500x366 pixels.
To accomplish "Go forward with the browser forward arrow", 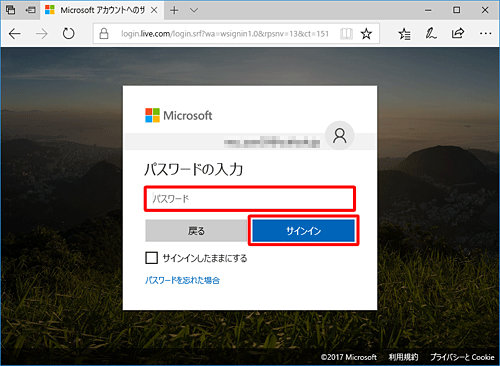I will 42,34.
